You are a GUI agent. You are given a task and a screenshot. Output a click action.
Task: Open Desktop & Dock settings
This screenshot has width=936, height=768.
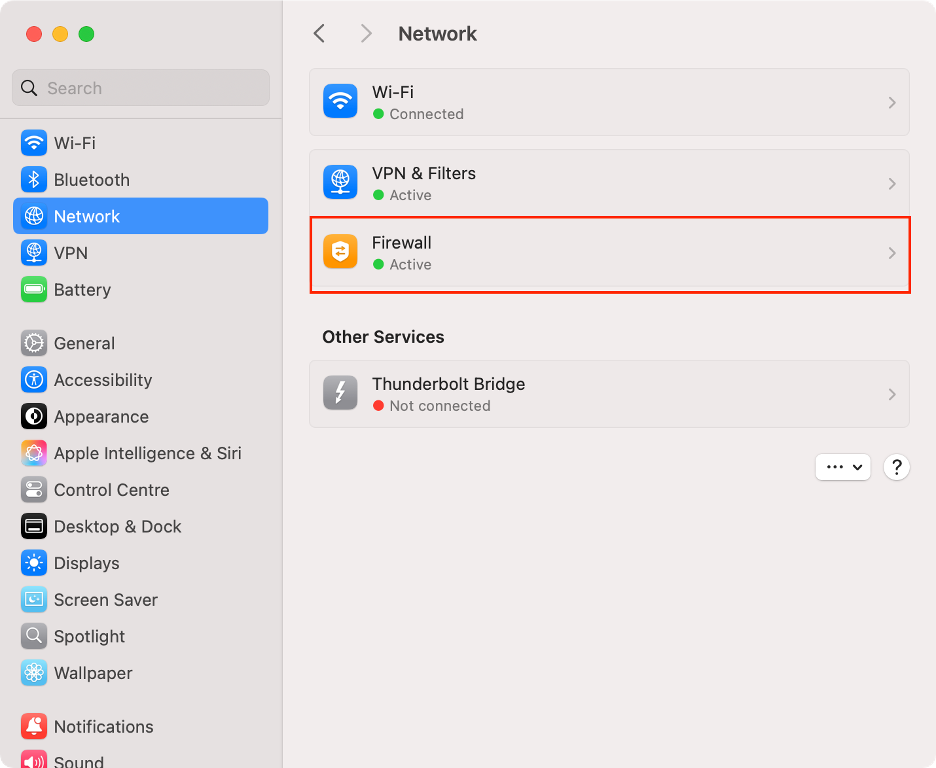[32, 526]
